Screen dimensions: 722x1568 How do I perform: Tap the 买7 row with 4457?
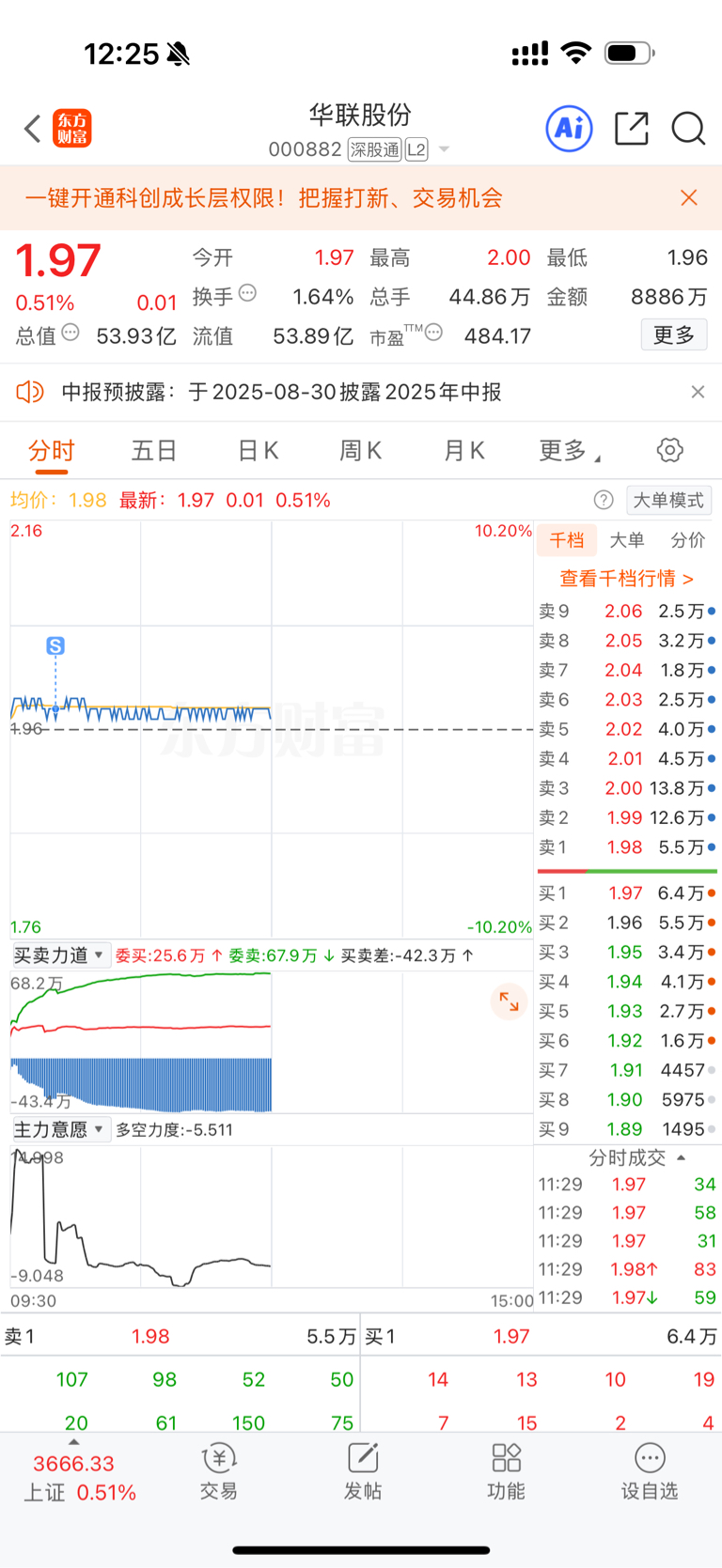(627, 1070)
